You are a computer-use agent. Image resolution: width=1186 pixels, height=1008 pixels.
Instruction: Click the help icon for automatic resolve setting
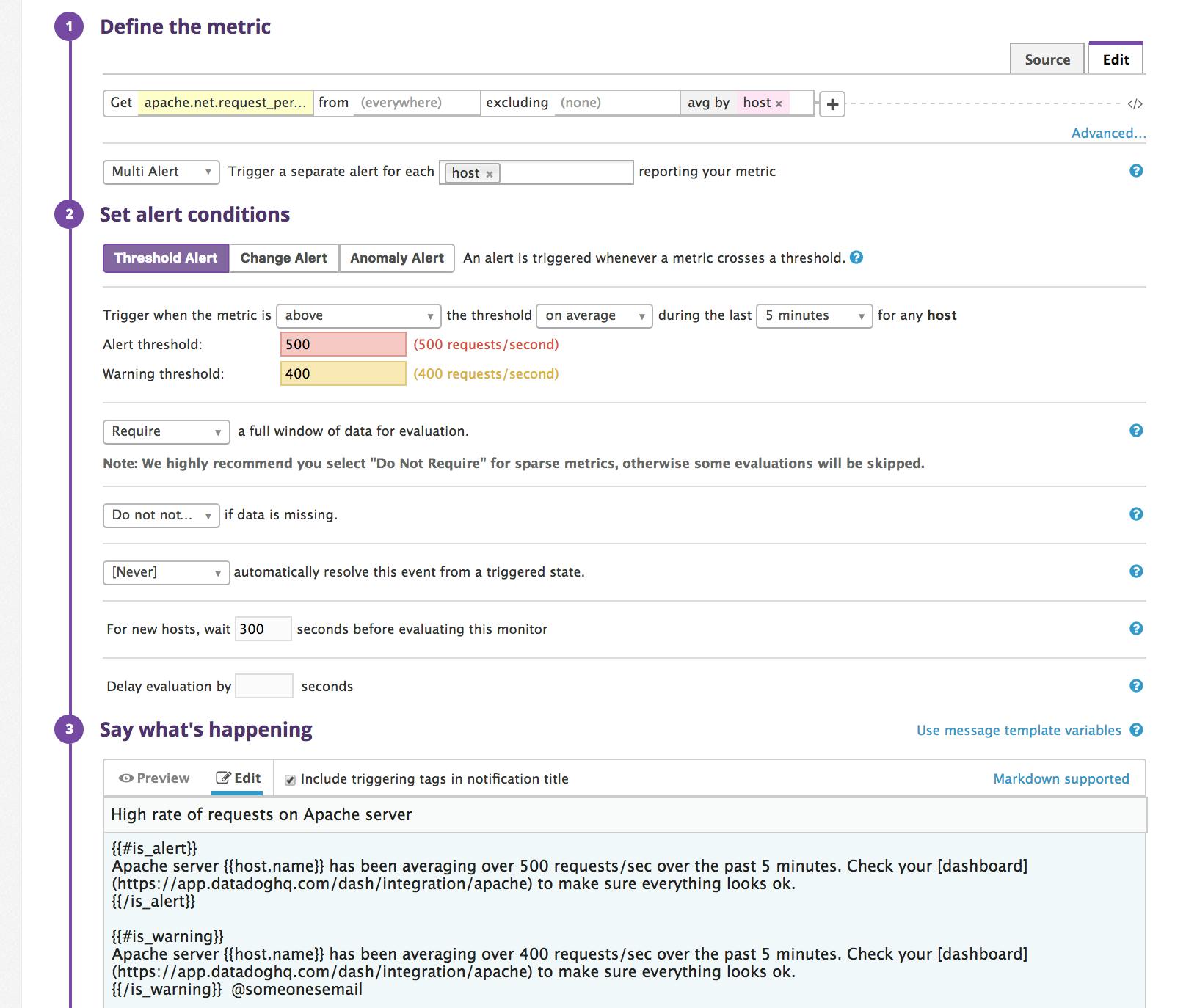pos(1135,571)
